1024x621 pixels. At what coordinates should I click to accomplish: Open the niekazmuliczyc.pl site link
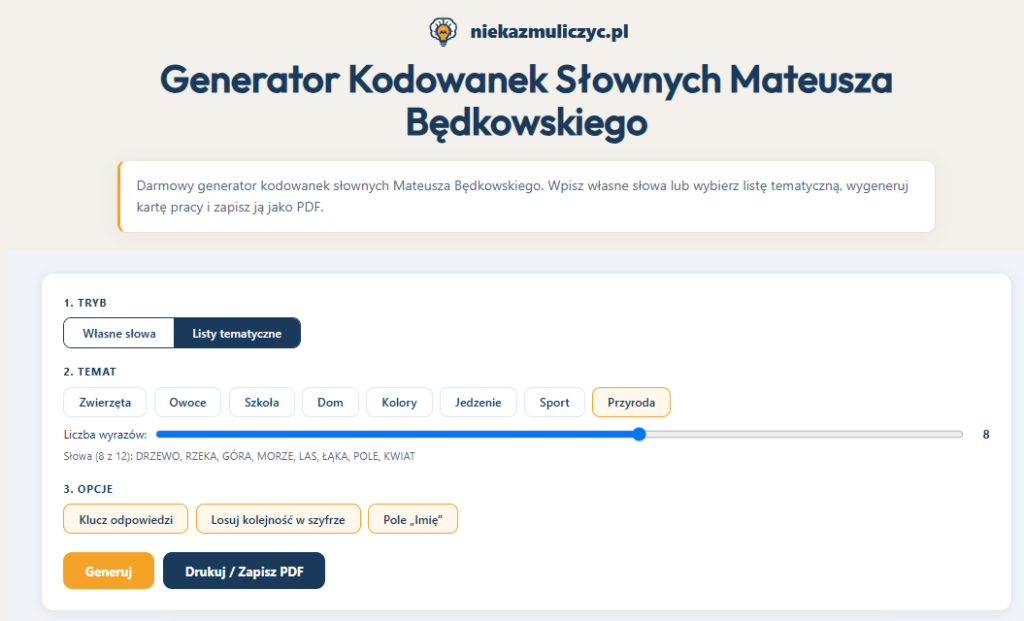point(549,31)
